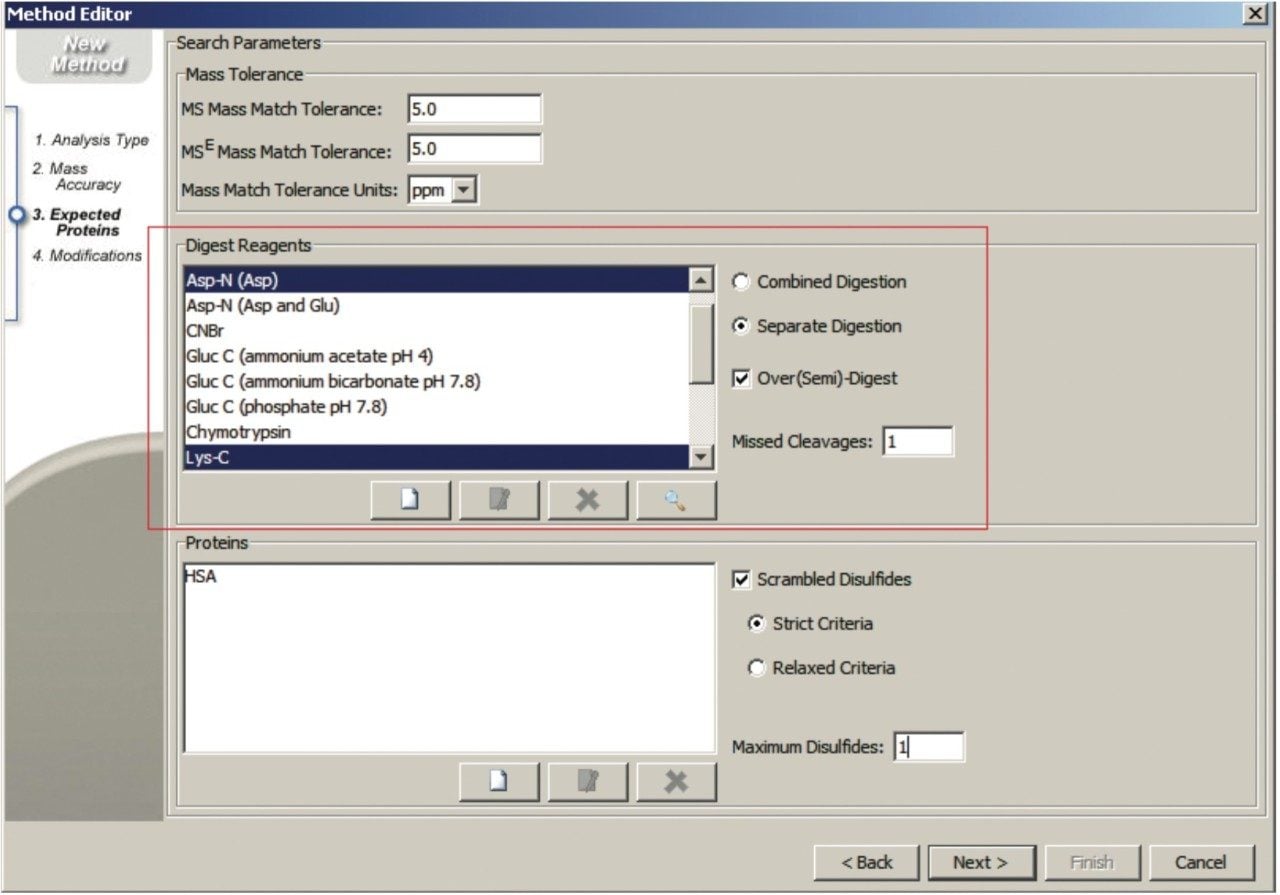Click the magnifier view digest reagent icon
This screenshot has width=1280, height=895.
tap(676, 500)
